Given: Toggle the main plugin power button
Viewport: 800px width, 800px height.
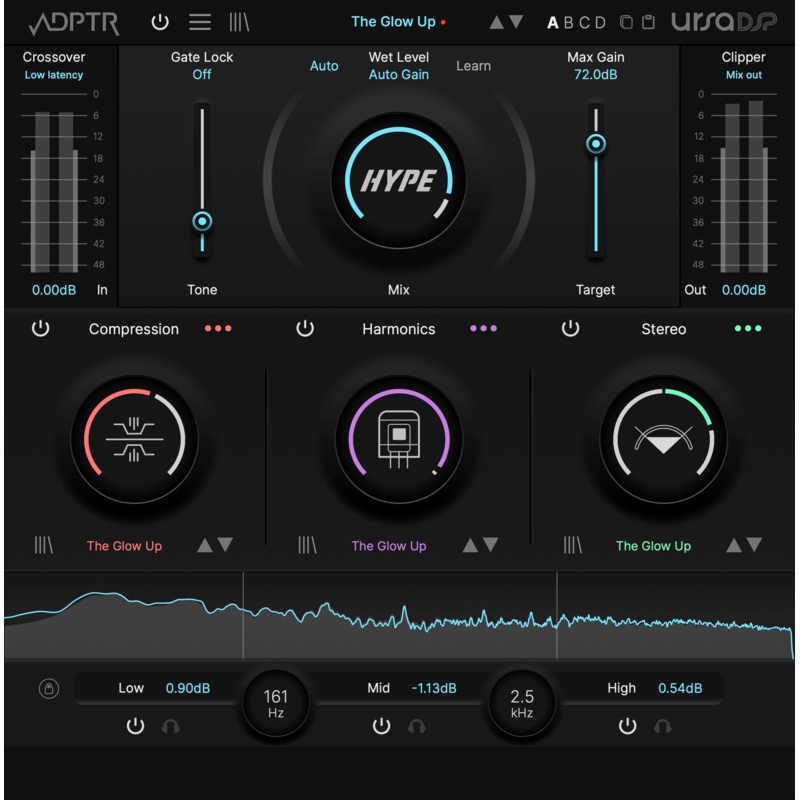Looking at the screenshot, I should pos(160,22).
